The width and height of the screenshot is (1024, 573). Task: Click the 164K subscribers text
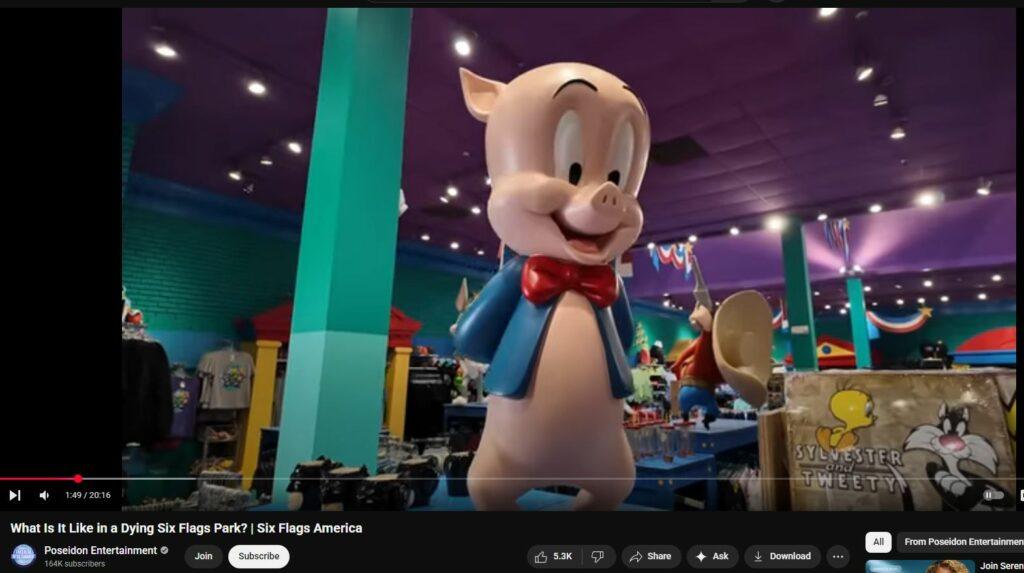point(74,564)
